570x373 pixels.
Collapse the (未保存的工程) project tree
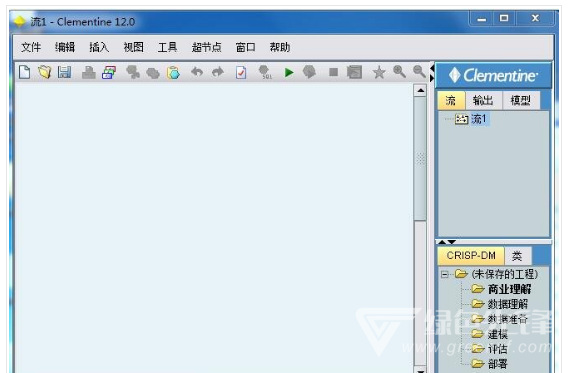pos(445,274)
